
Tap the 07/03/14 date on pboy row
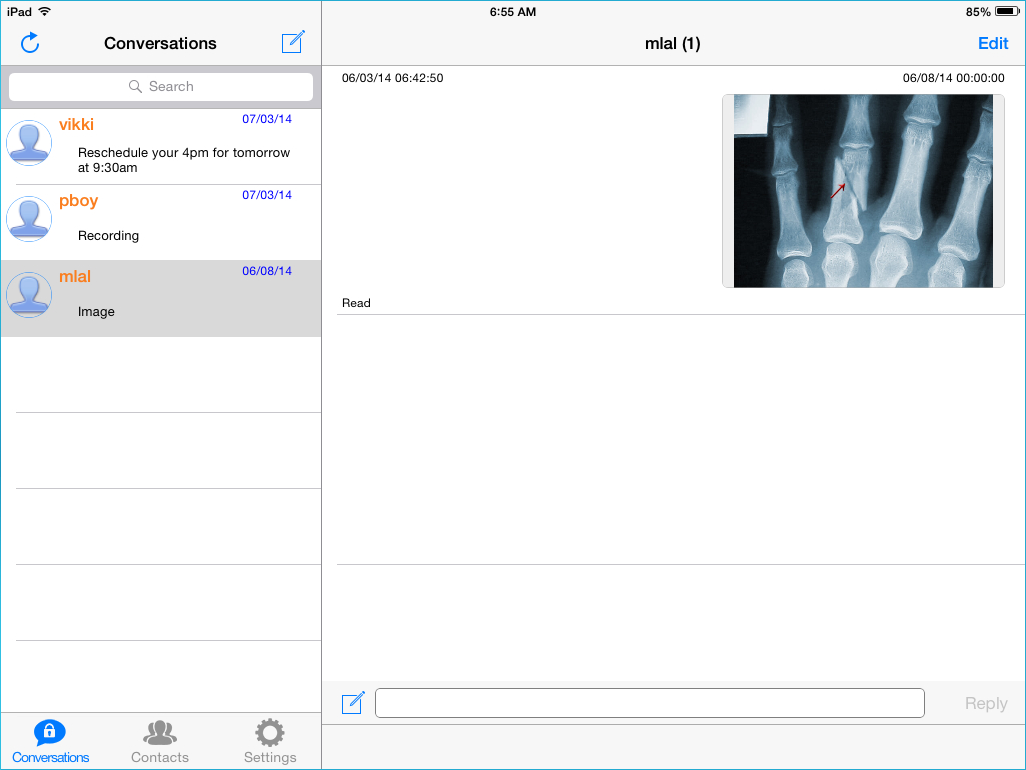[267, 195]
